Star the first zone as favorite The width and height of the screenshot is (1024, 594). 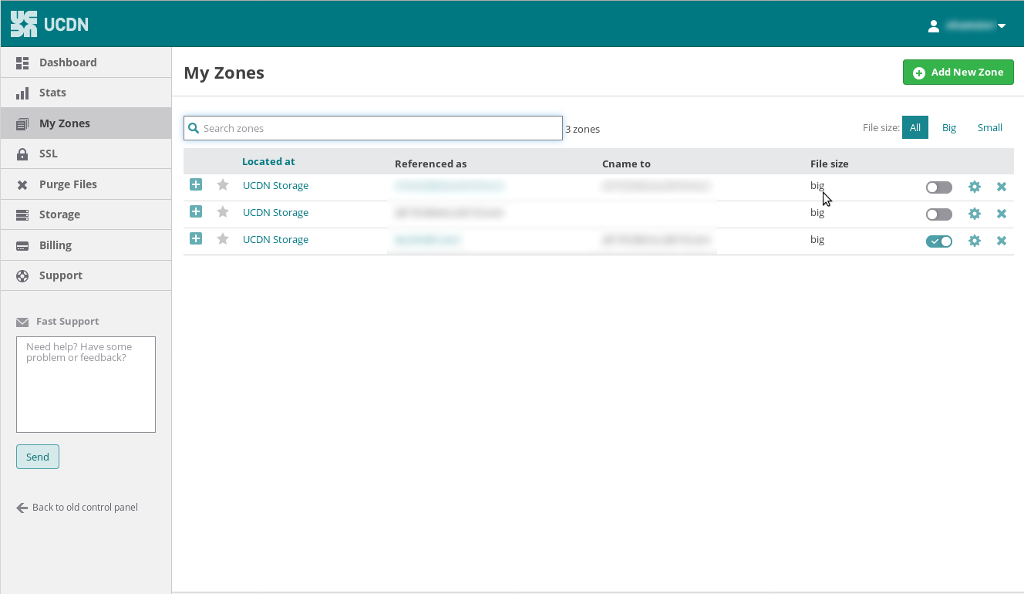click(x=223, y=185)
